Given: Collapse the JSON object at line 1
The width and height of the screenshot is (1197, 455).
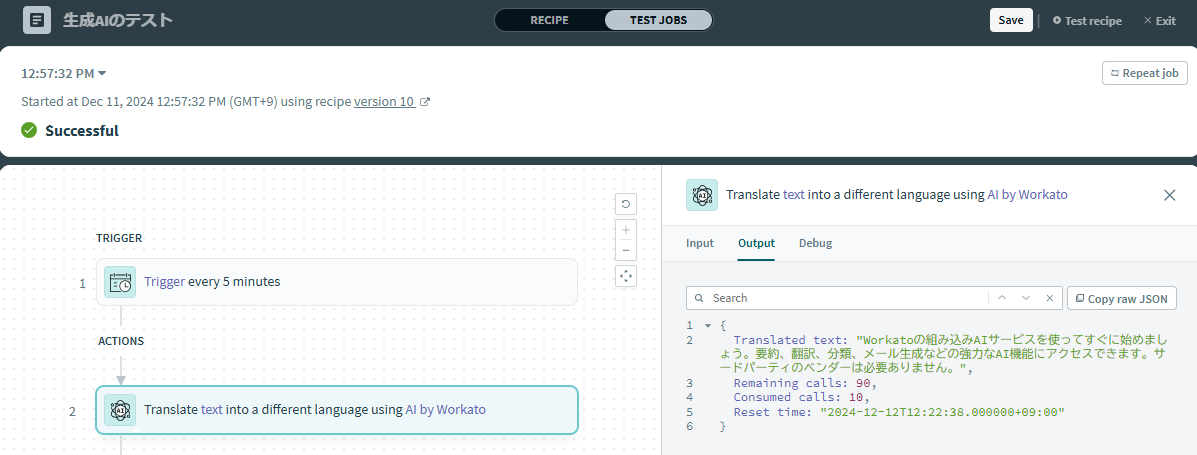Looking at the screenshot, I should tap(708, 325).
